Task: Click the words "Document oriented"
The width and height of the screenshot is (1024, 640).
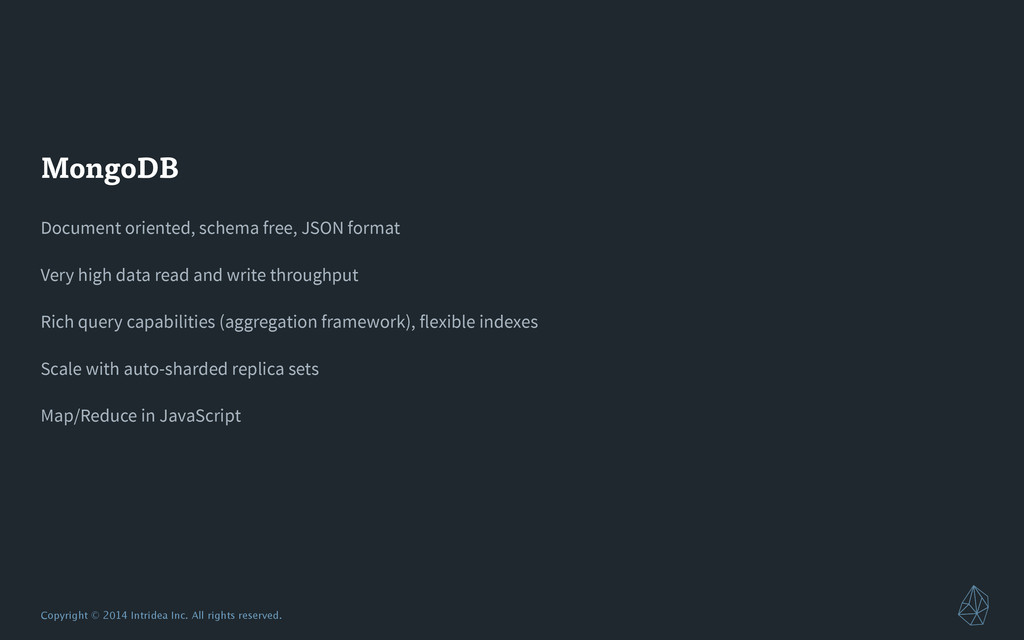Action: coord(118,228)
